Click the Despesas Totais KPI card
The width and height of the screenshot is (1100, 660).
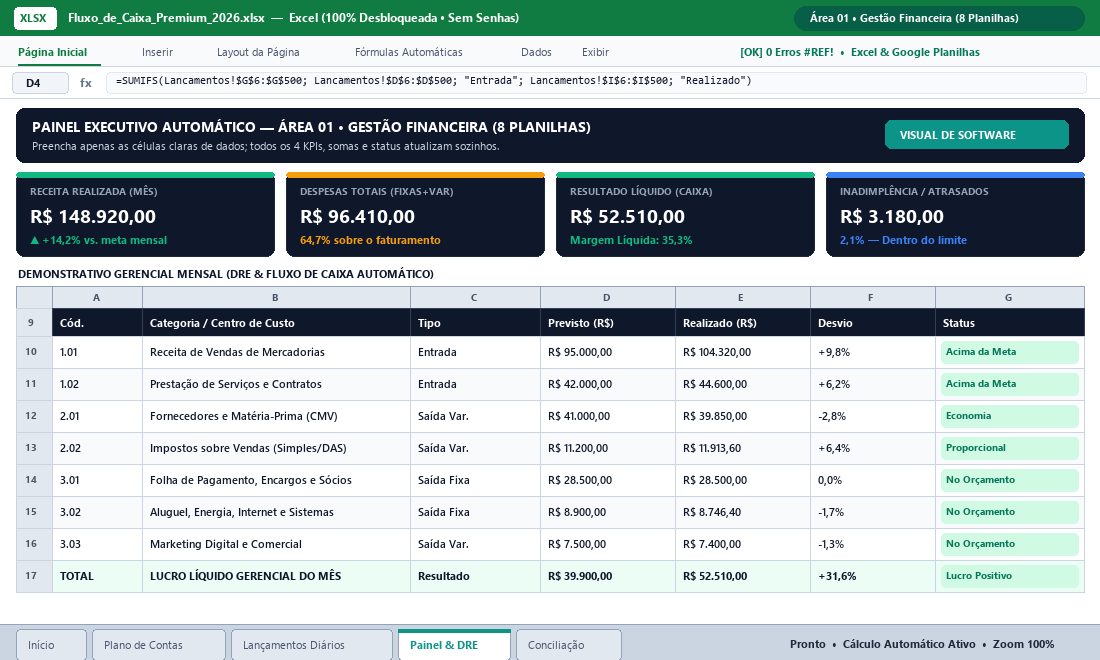[x=415, y=215]
